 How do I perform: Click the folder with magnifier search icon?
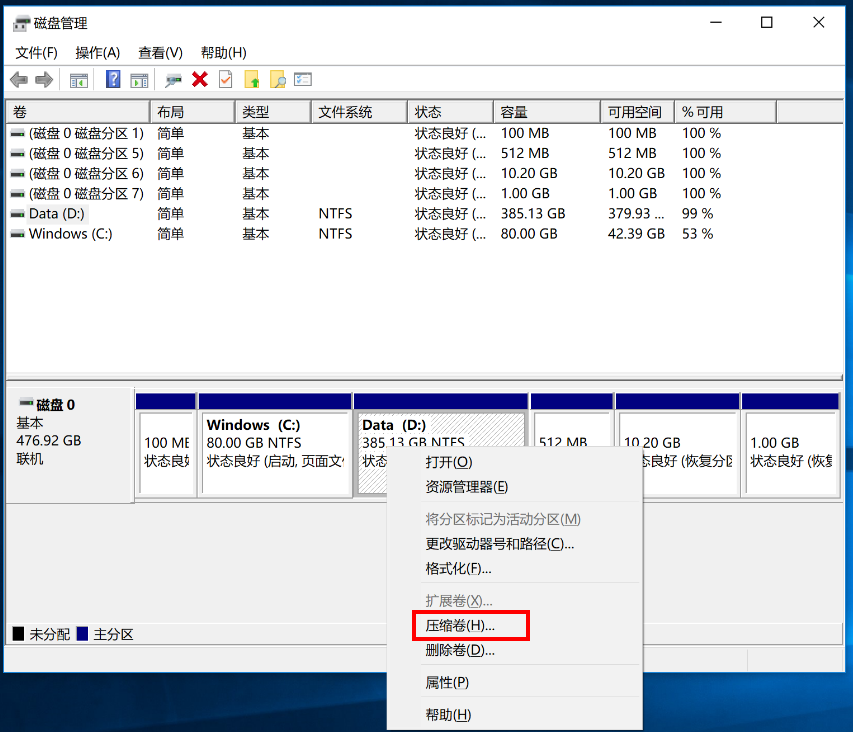click(278, 80)
